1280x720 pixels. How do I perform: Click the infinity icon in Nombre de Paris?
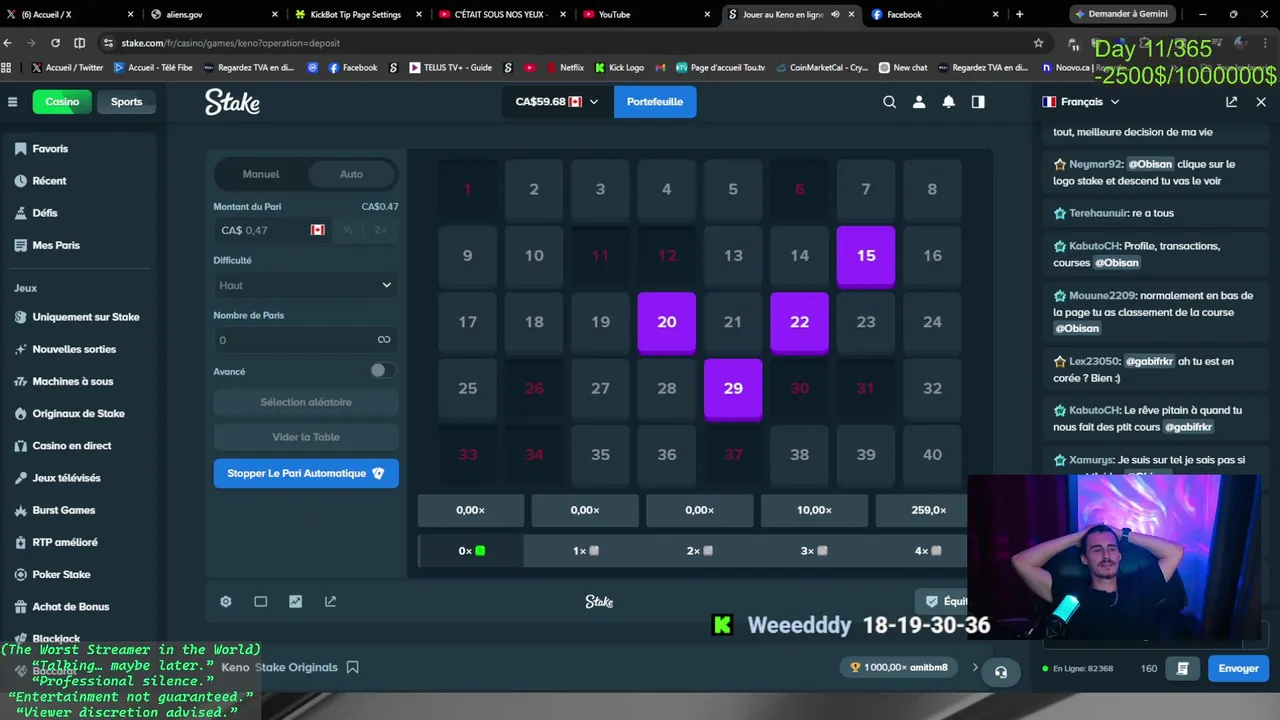(384, 340)
